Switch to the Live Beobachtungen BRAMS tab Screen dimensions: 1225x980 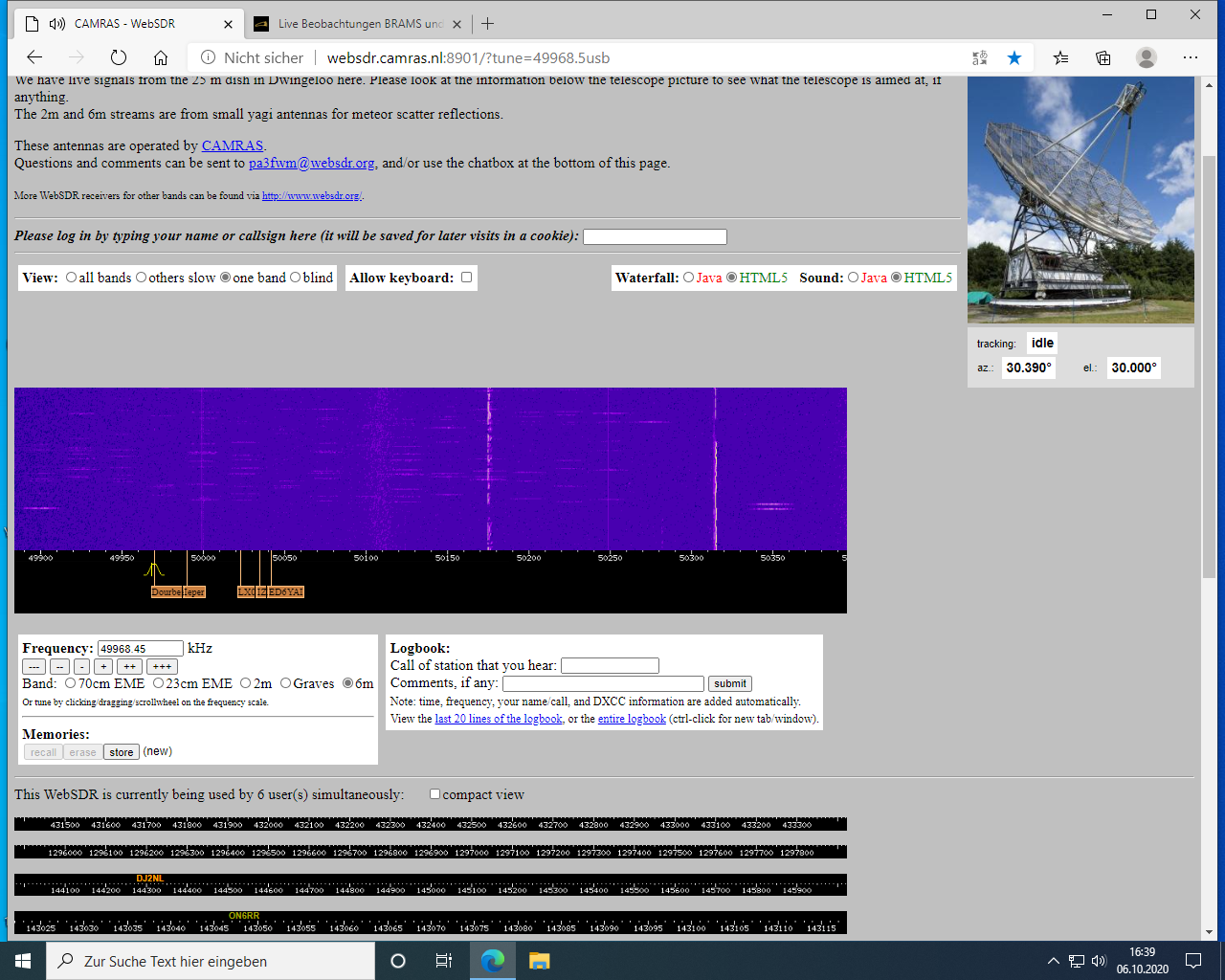click(x=358, y=24)
